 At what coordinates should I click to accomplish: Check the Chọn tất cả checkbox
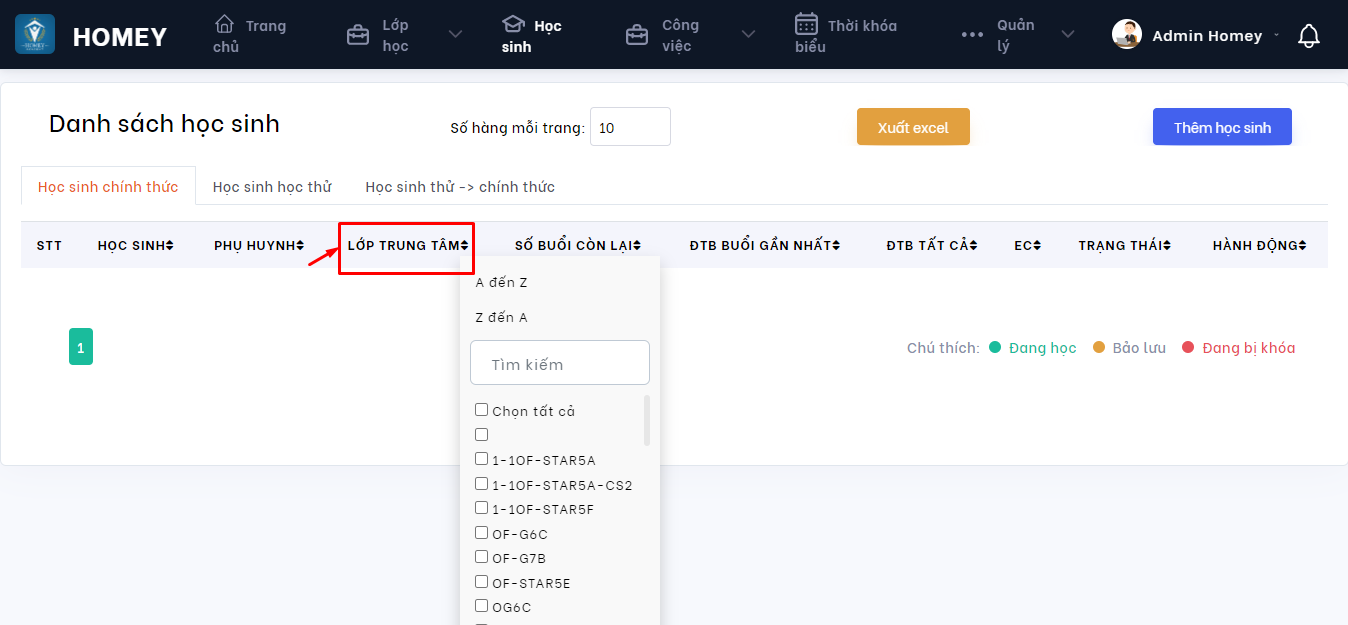point(481,410)
